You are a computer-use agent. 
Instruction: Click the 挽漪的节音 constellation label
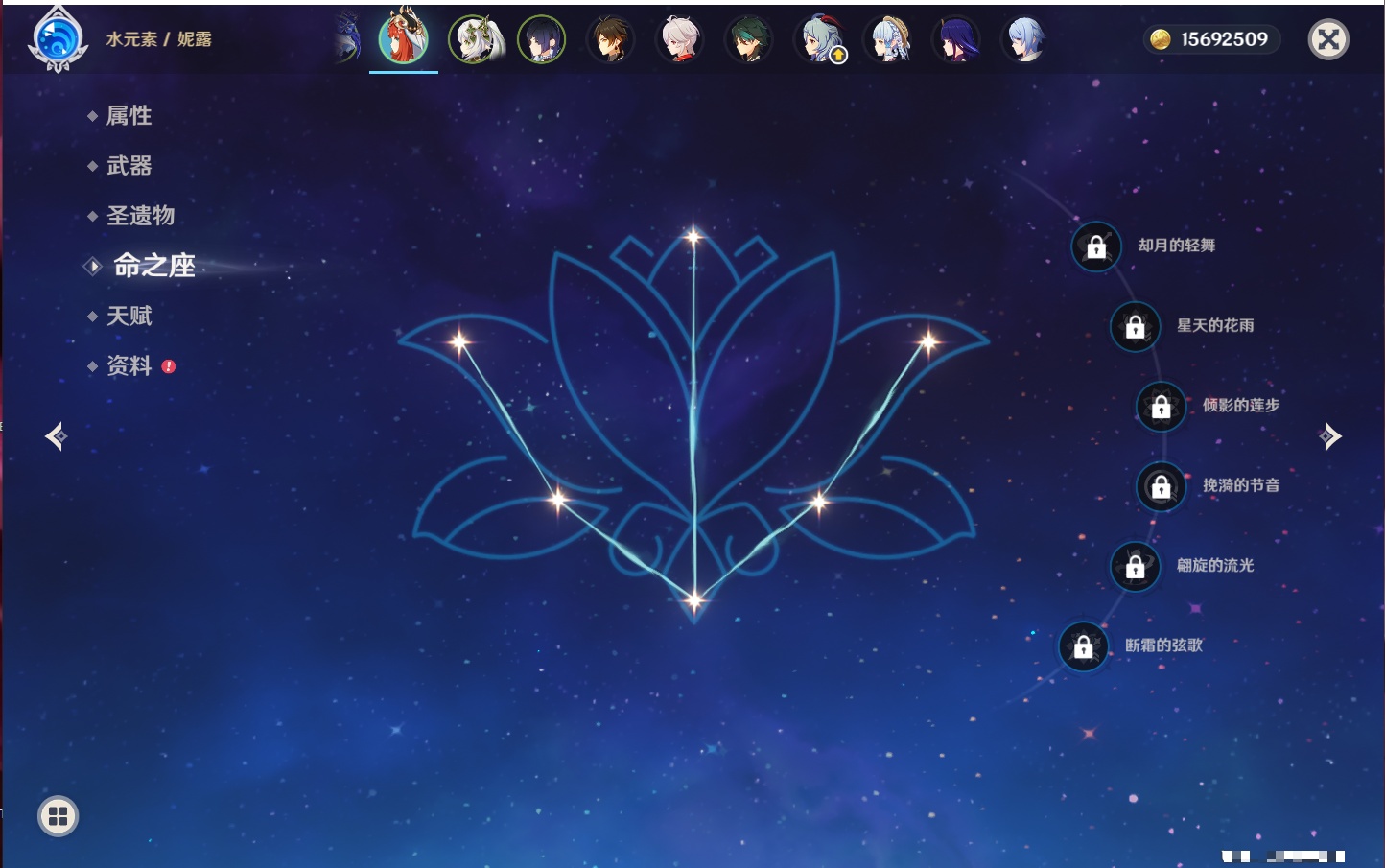click(1241, 485)
